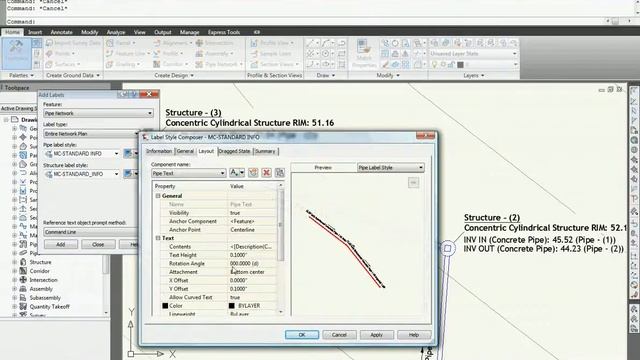
Task: Open Structure label style dropdown
Action: point(82,174)
